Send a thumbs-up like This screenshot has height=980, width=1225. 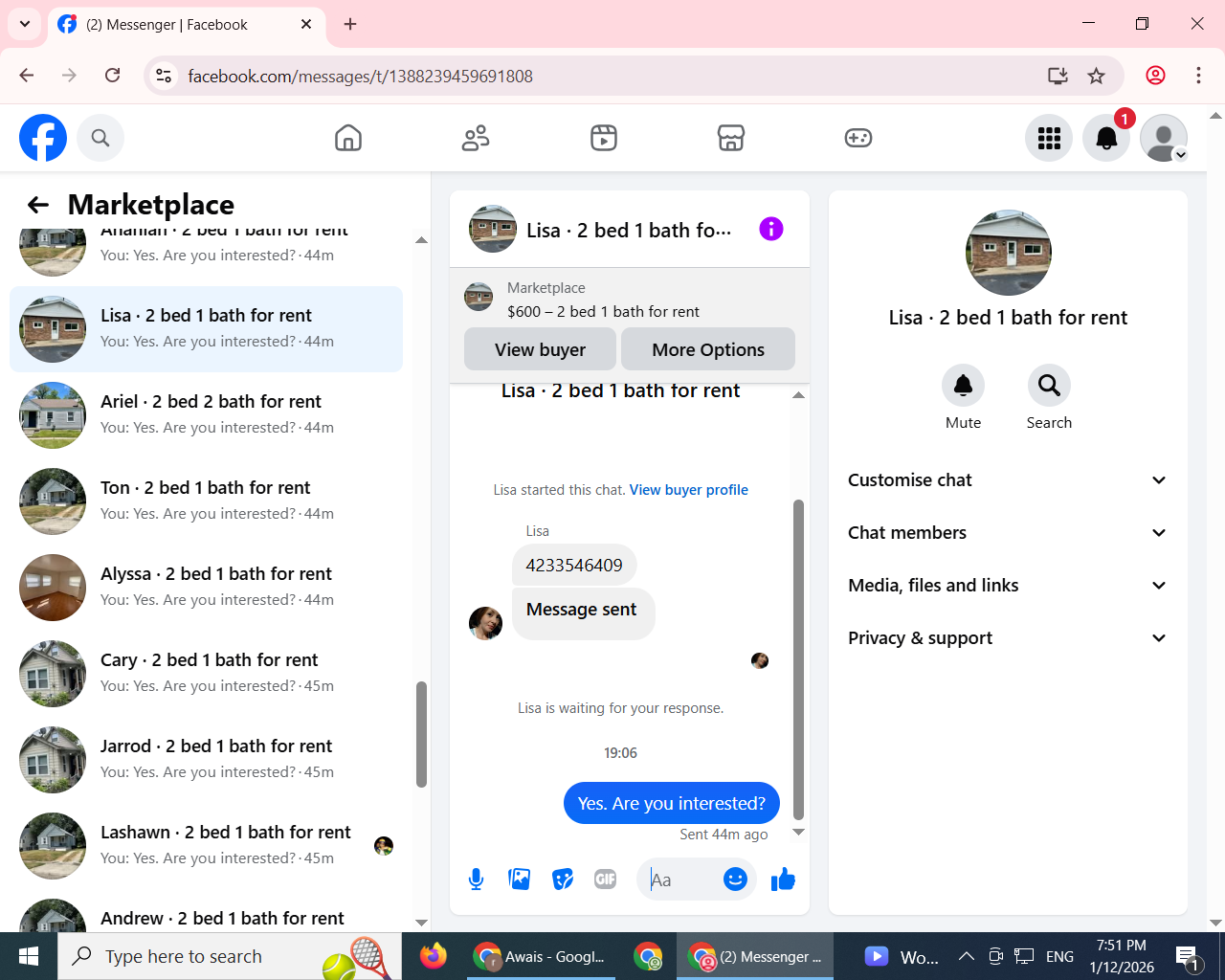point(783,880)
